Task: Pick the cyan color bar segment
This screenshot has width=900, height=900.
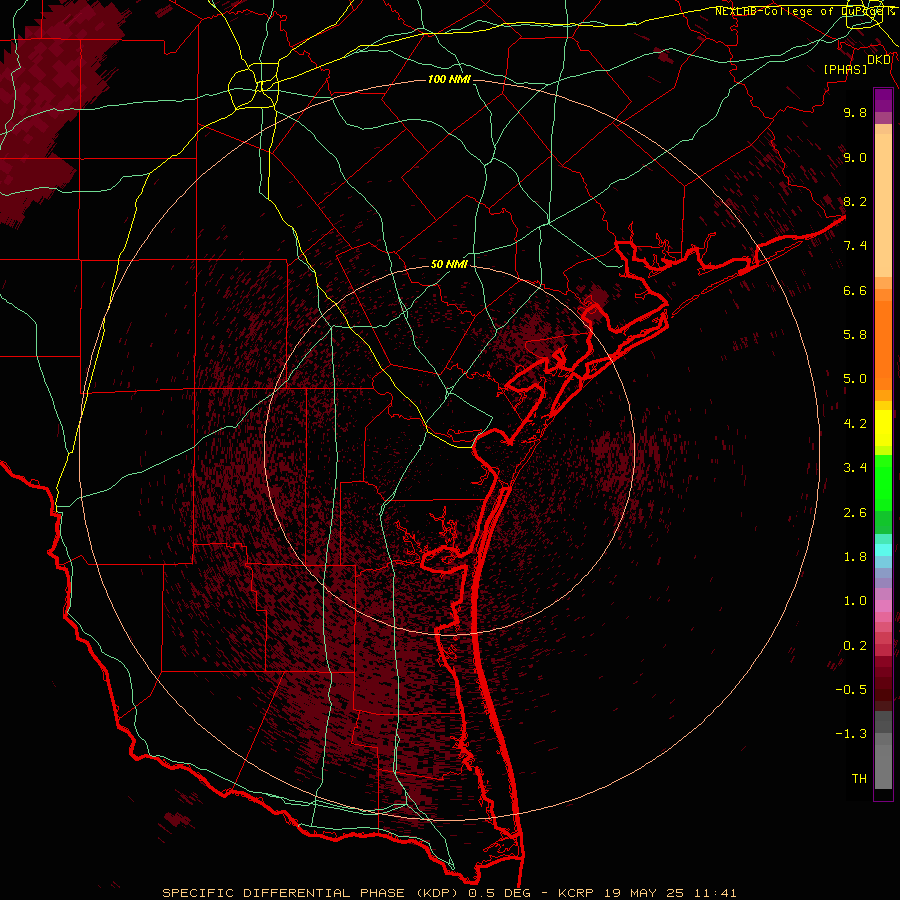Action: (883, 550)
